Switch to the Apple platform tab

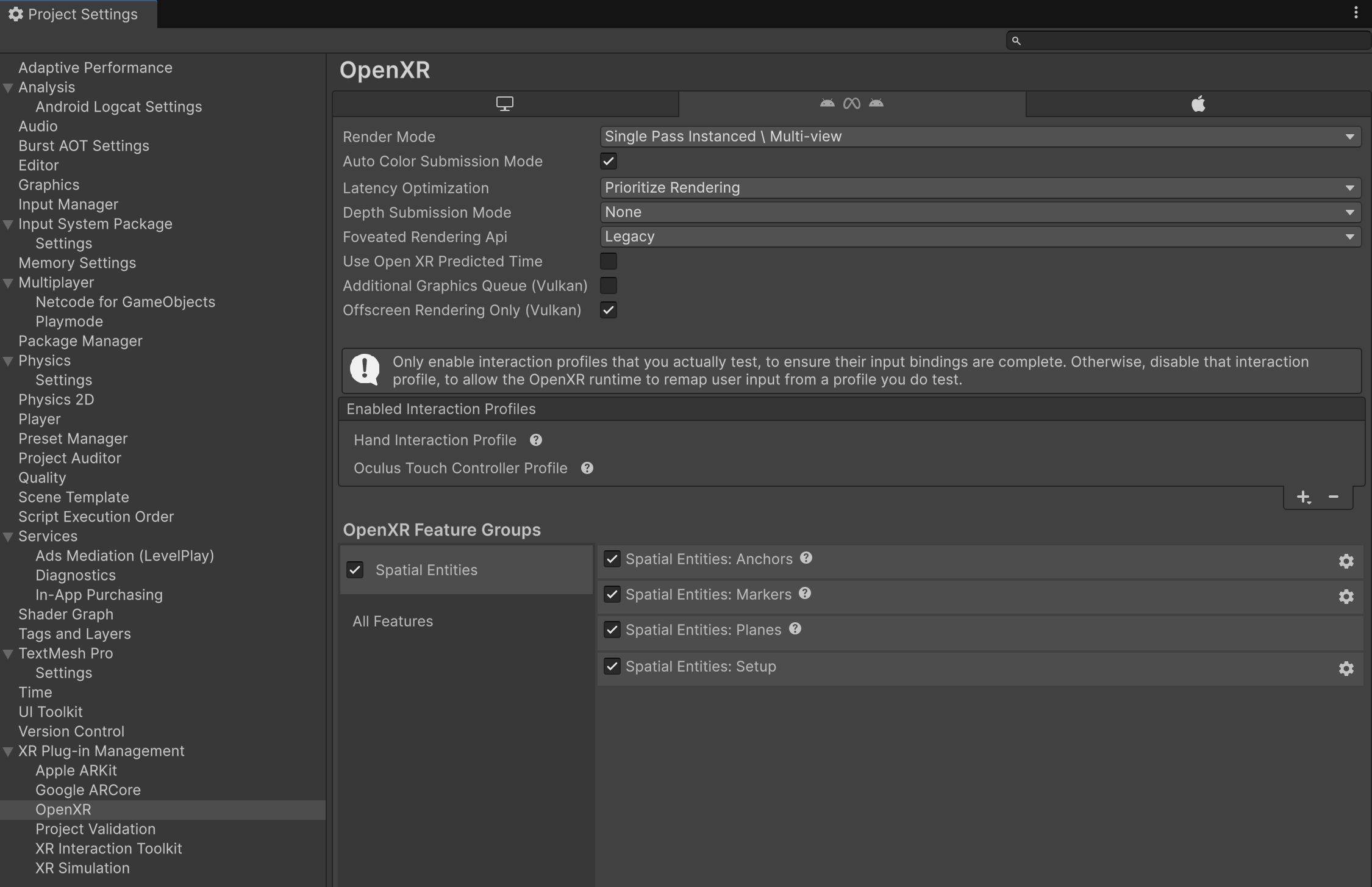tap(1198, 104)
